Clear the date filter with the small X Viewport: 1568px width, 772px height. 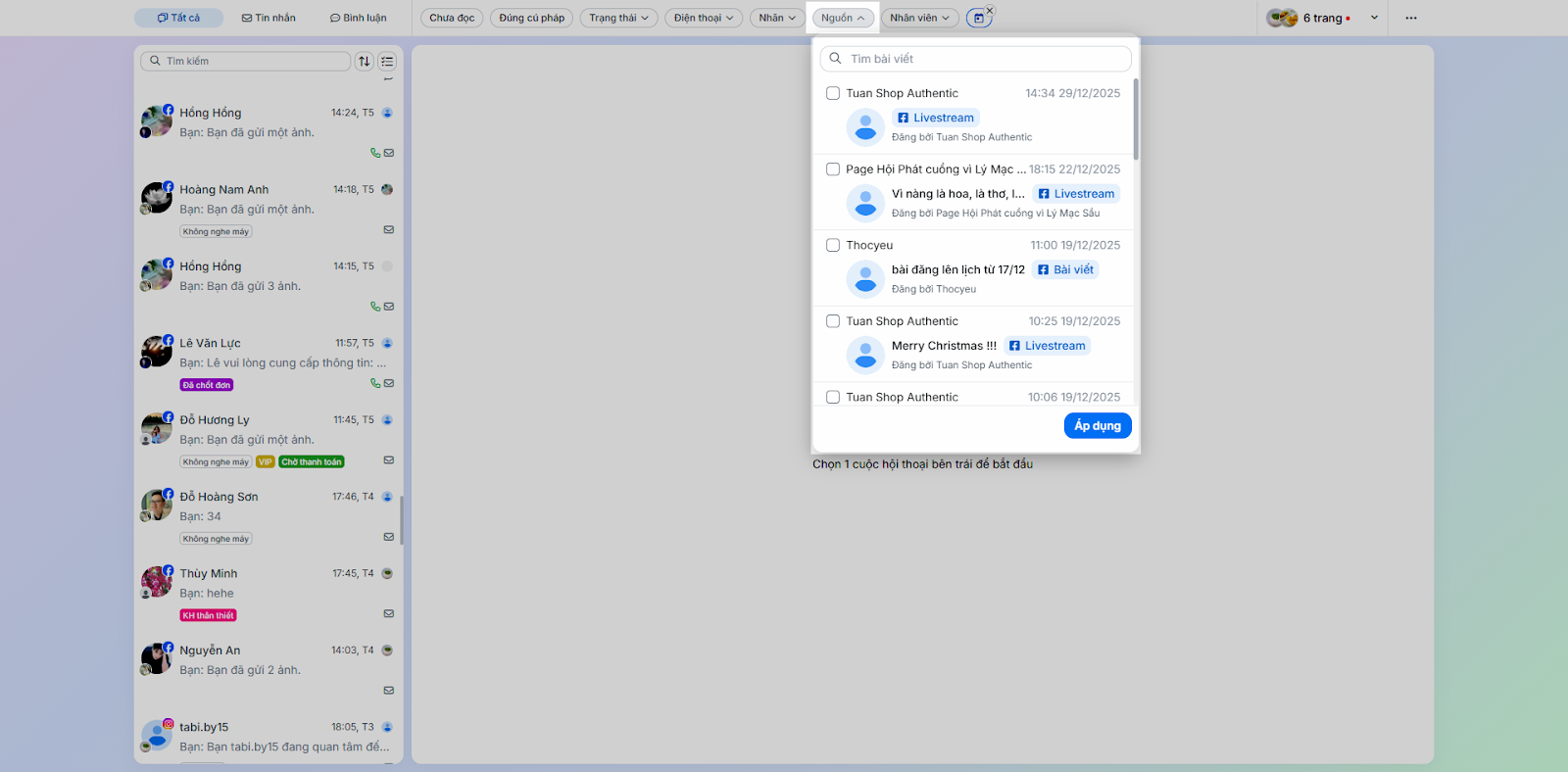point(990,10)
